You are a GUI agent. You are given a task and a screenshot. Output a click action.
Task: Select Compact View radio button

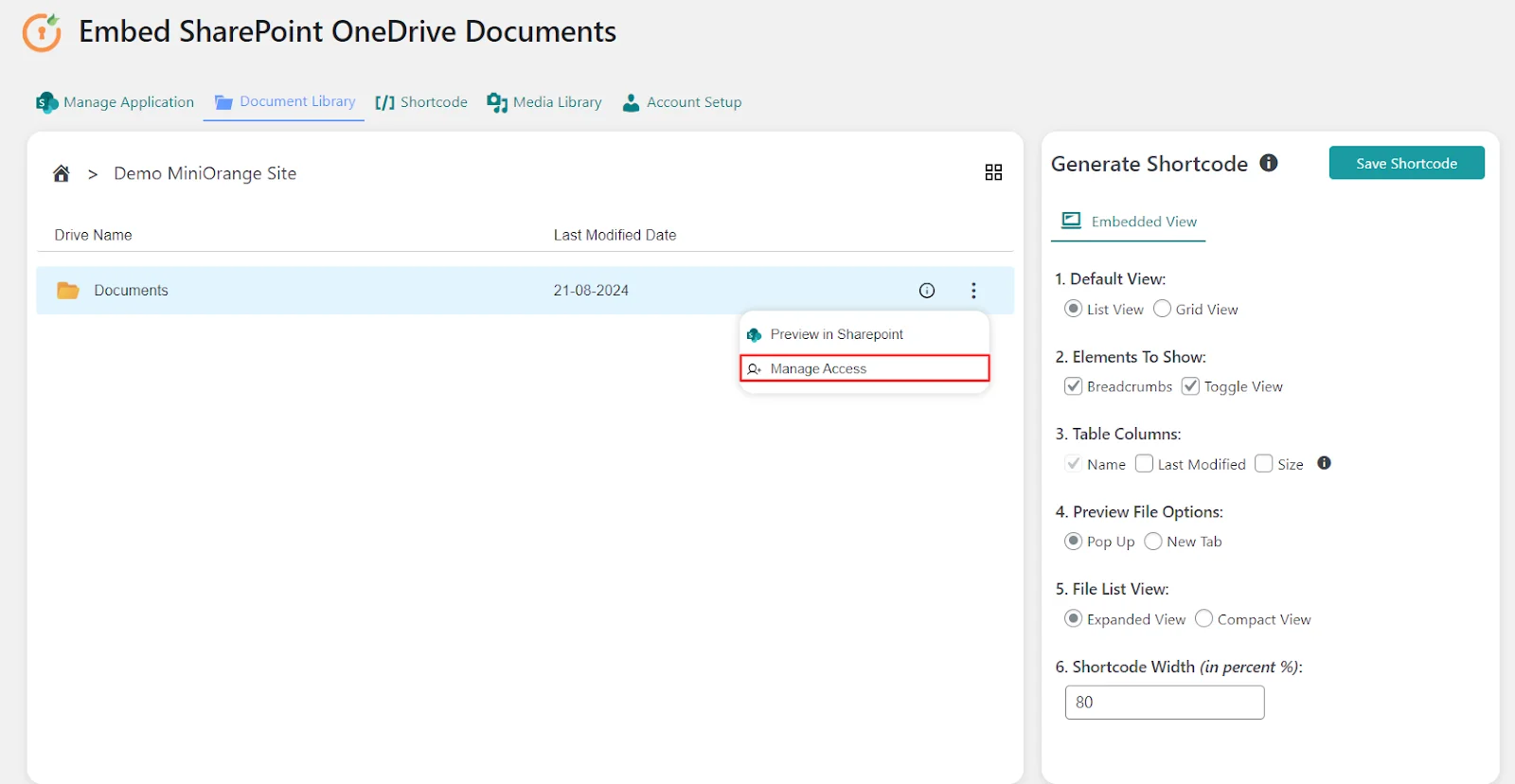pos(1203,618)
